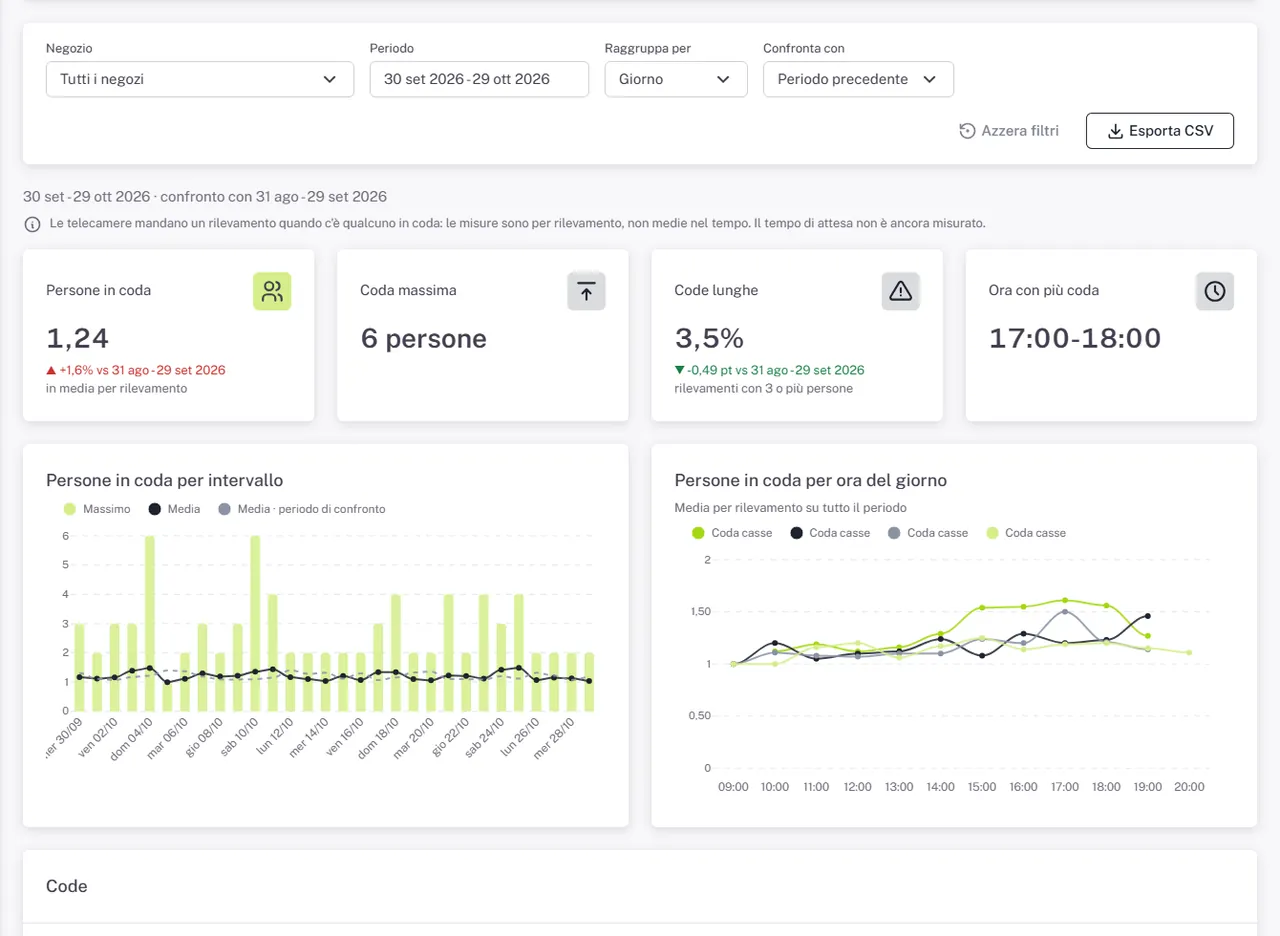Click the tall bar at dom 04/10
The height and width of the screenshot is (936, 1280).
(149, 624)
